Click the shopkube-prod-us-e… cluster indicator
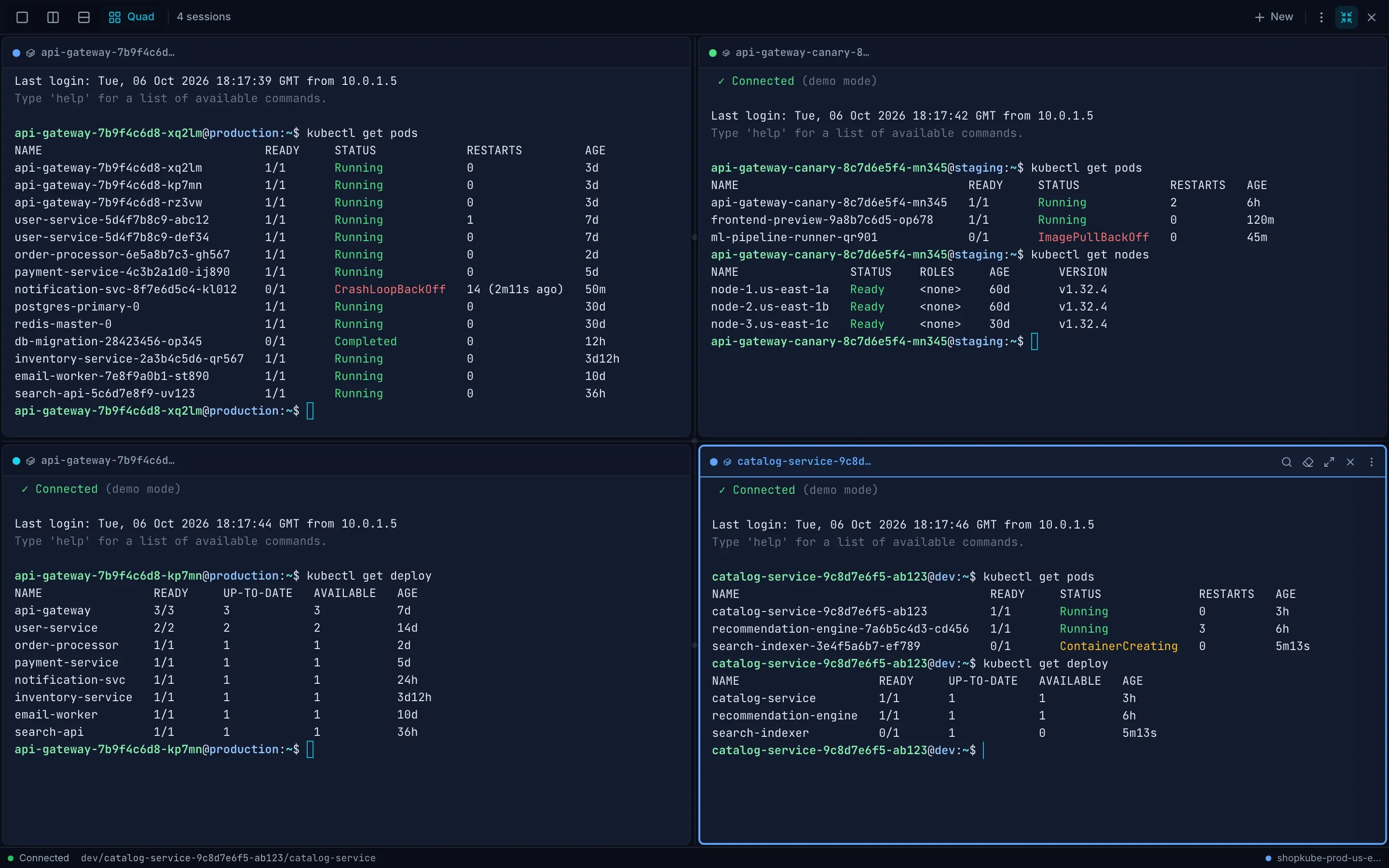Image resolution: width=1389 pixels, height=868 pixels. tap(1322, 858)
